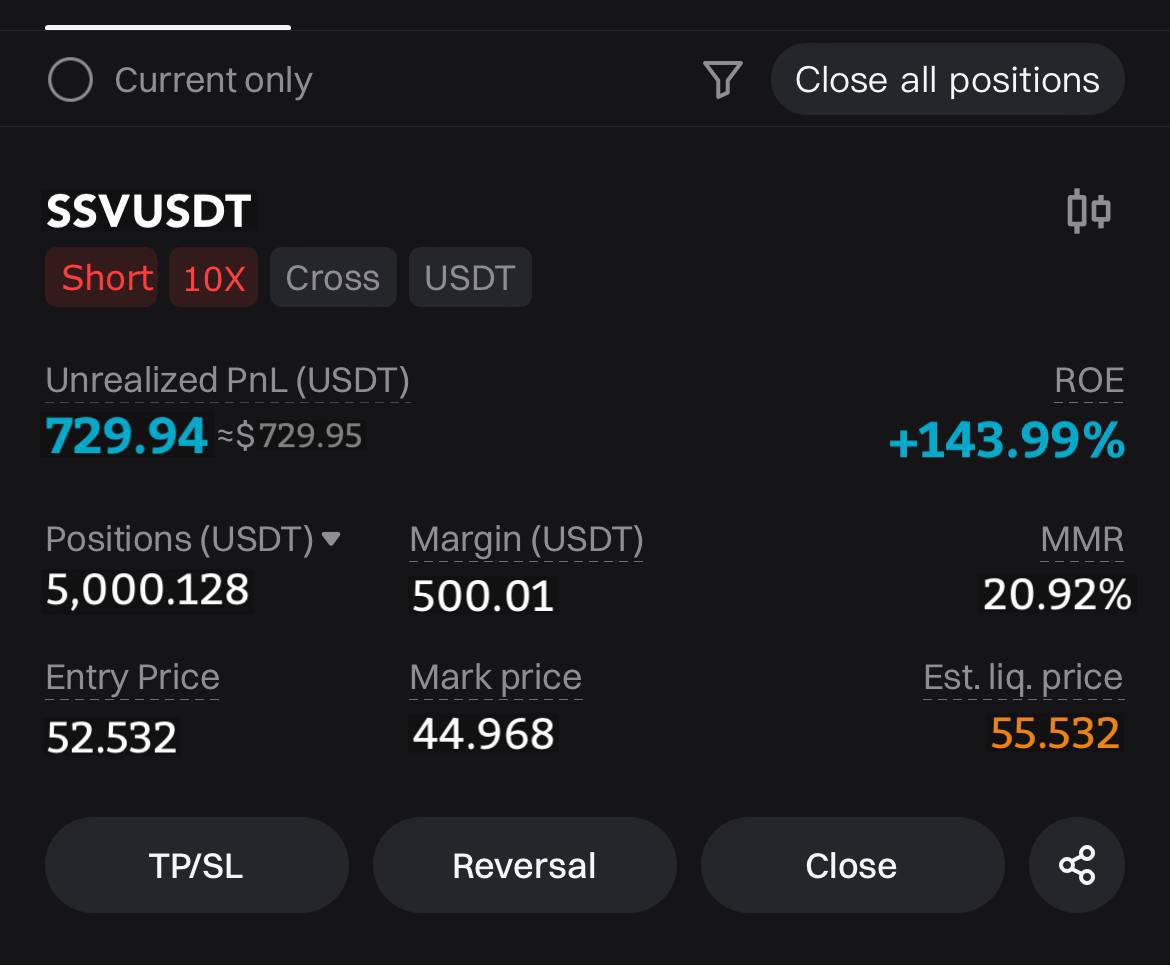Screen dimensions: 1170x965
Task: Open the Est. liq. price info
Action: point(1023,678)
